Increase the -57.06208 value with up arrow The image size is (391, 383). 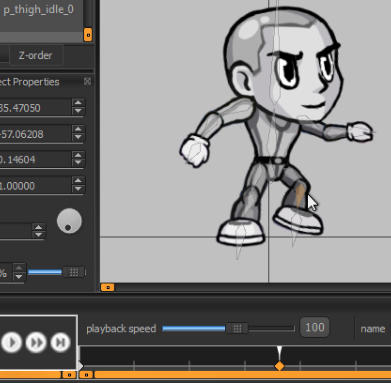tap(78, 129)
